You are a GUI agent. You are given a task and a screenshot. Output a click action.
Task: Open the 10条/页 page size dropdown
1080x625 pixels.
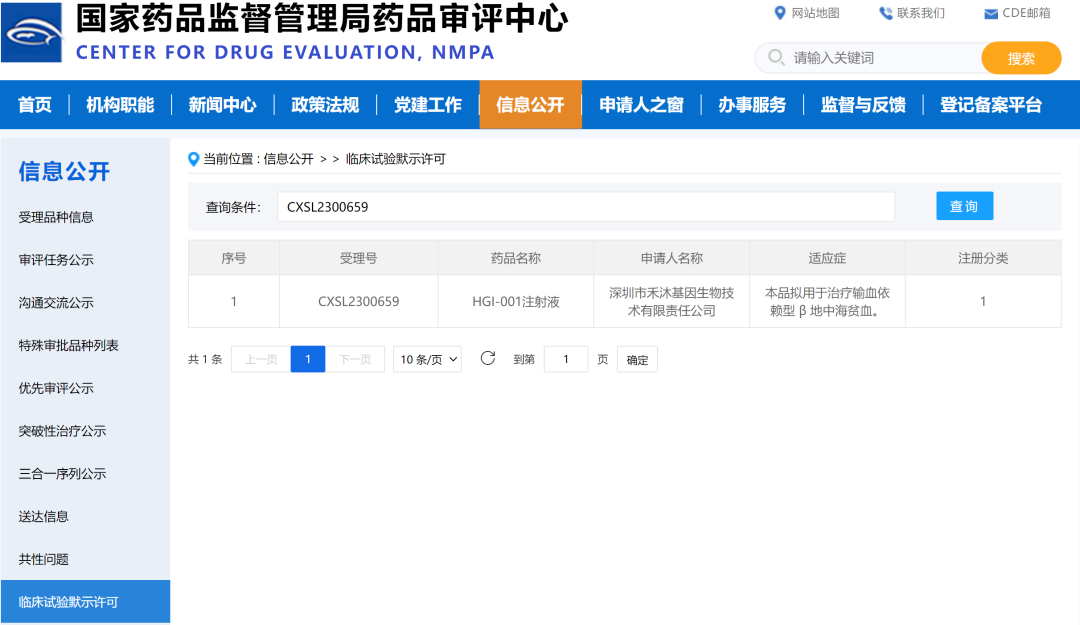(427, 358)
